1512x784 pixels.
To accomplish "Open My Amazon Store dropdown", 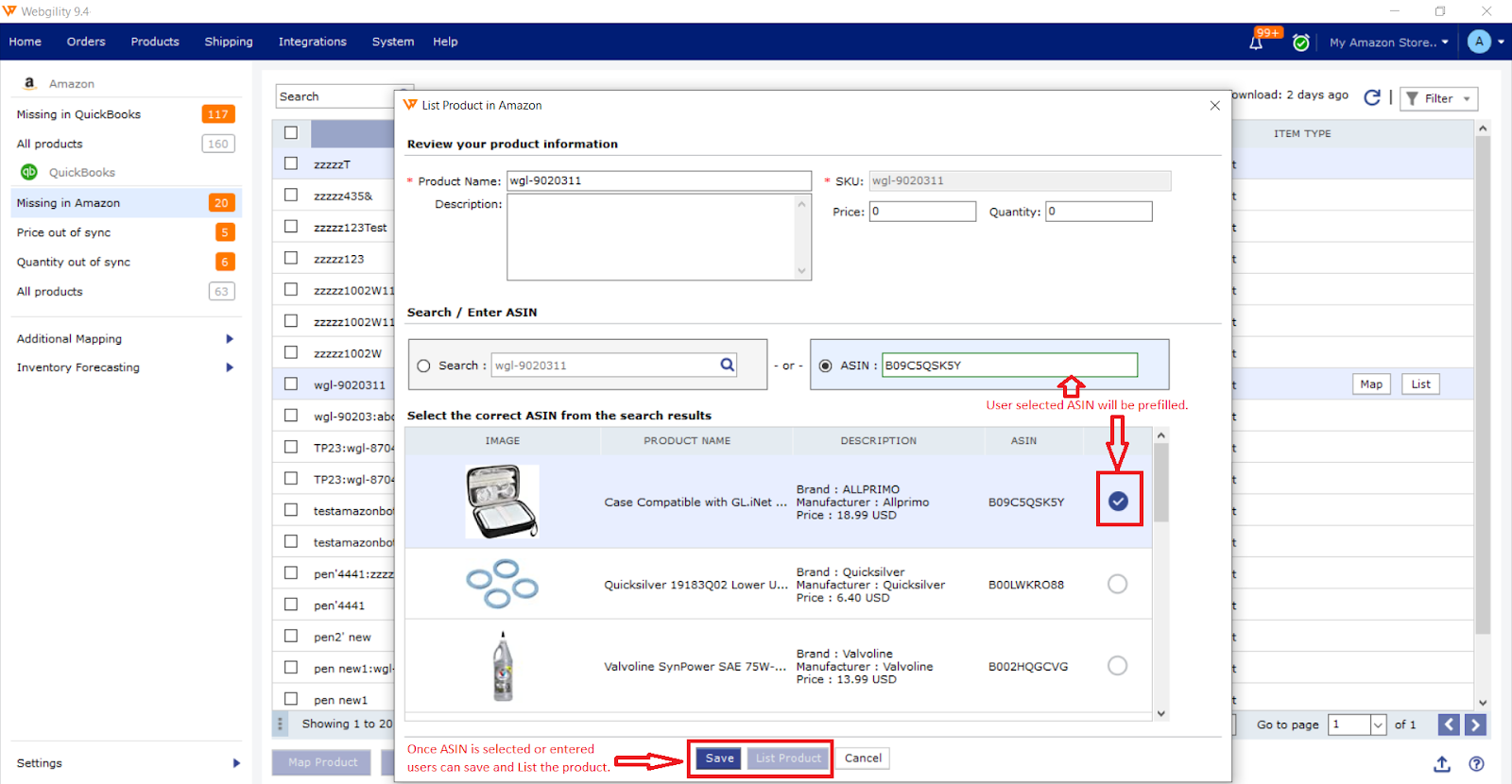I will click(x=1388, y=43).
